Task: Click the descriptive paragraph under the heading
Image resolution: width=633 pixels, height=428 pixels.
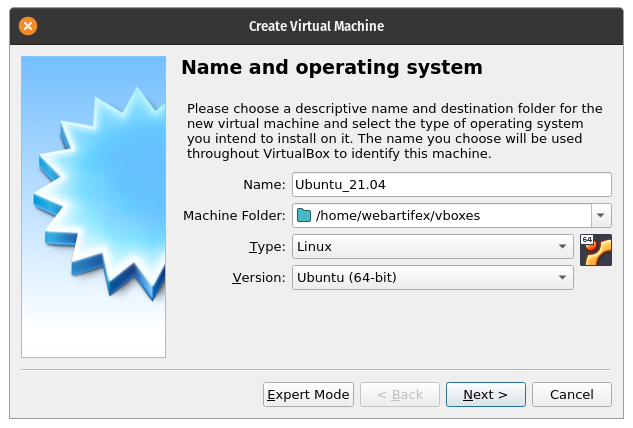Action: (x=395, y=131)
